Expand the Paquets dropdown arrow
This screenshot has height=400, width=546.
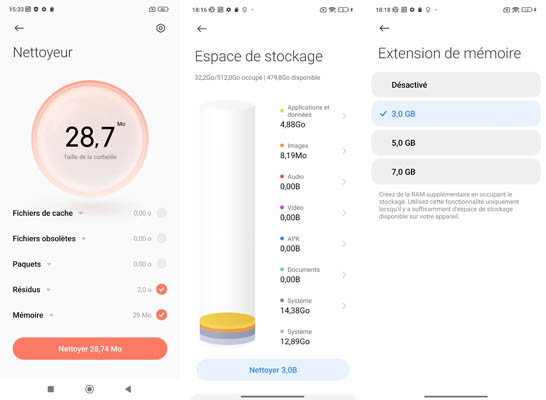[x=49, y=264]
